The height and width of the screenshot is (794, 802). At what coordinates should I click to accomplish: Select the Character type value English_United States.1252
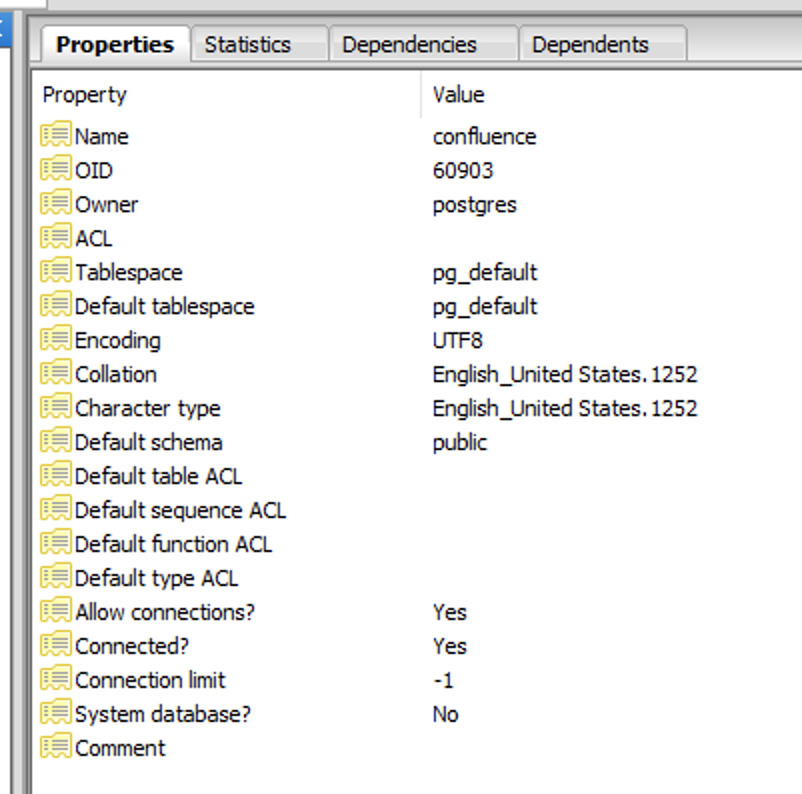pyautogui.click(x=565, y=409)
